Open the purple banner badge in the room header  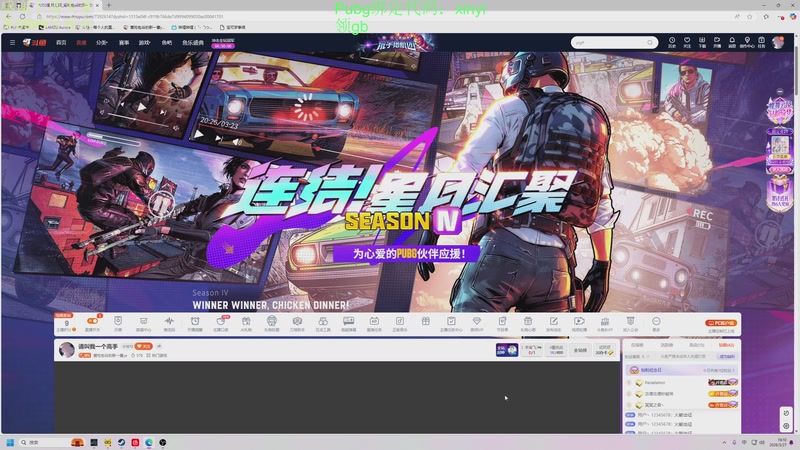pyautogui.click(x=506, y=349)
